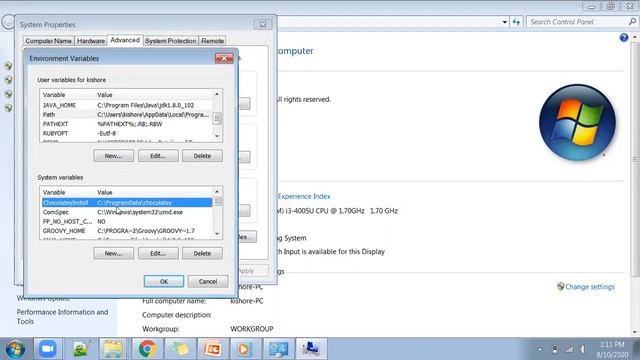This screenshot has width=640, height=360.
Task: Open the media player taskbar icon
Action: click(x=244, y=349)
